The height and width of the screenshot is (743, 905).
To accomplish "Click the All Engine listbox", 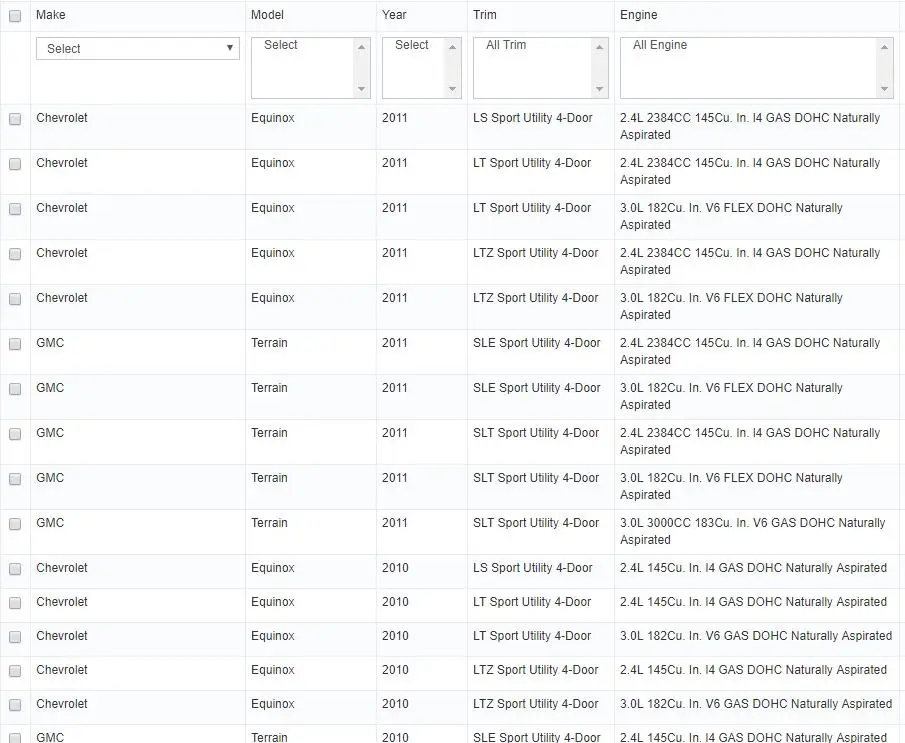I will coord(757,68).
